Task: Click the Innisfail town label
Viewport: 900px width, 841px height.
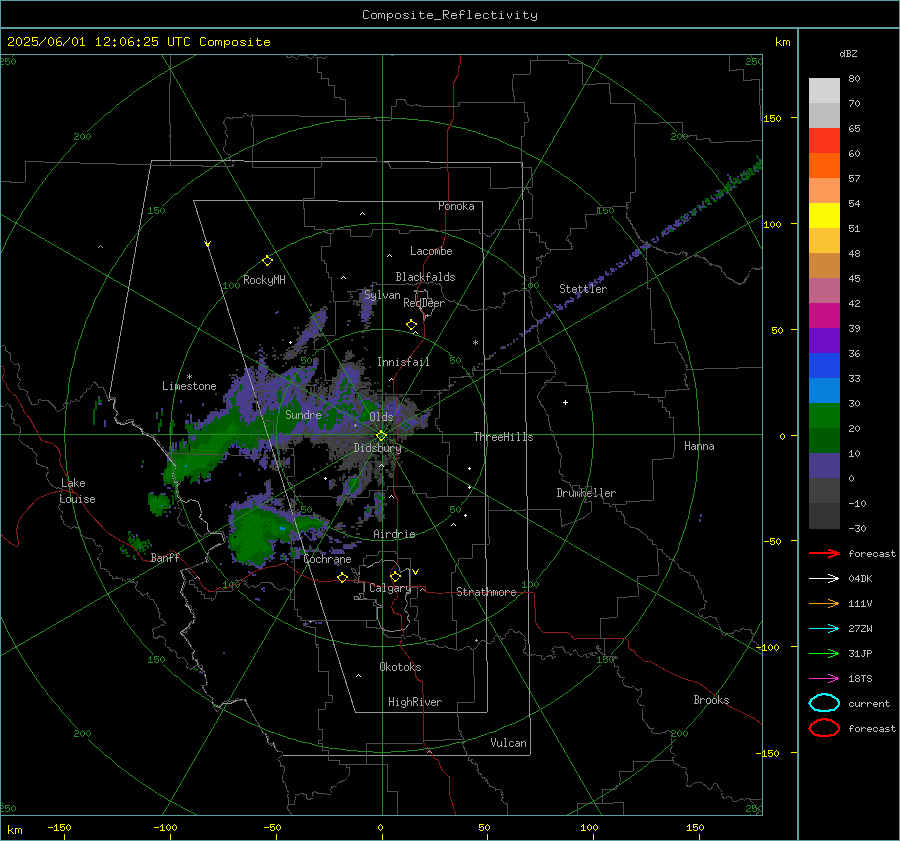Action: click(x=403, y=362)
